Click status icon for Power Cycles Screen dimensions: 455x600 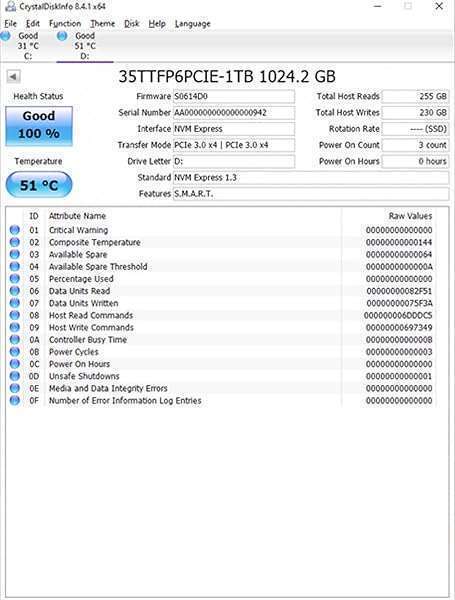15,352
